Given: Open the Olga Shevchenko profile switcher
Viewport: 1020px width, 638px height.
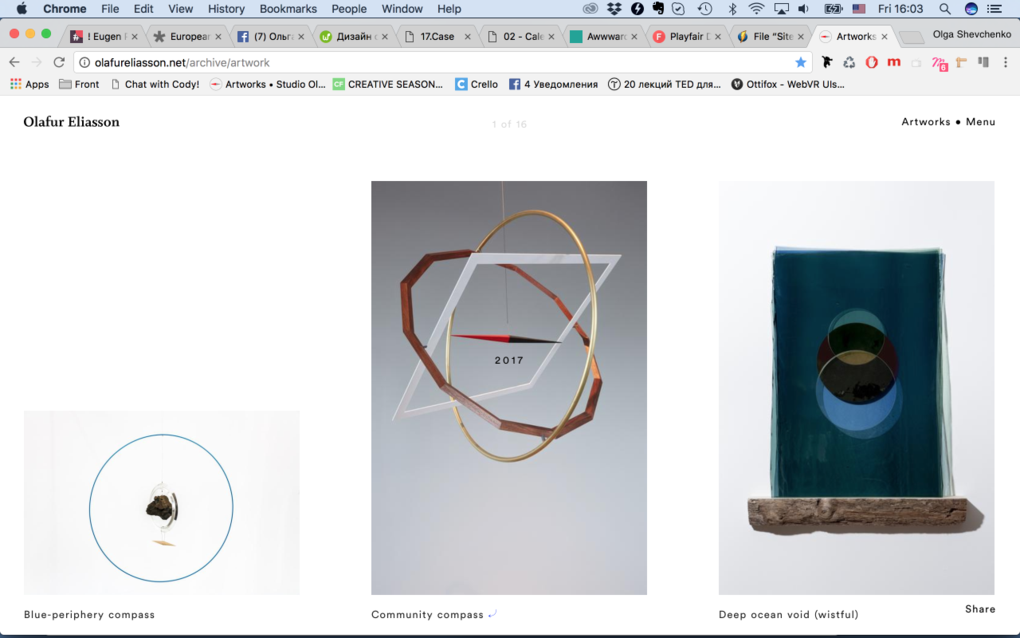Looking at the screenshot, I should click(971, 34).
